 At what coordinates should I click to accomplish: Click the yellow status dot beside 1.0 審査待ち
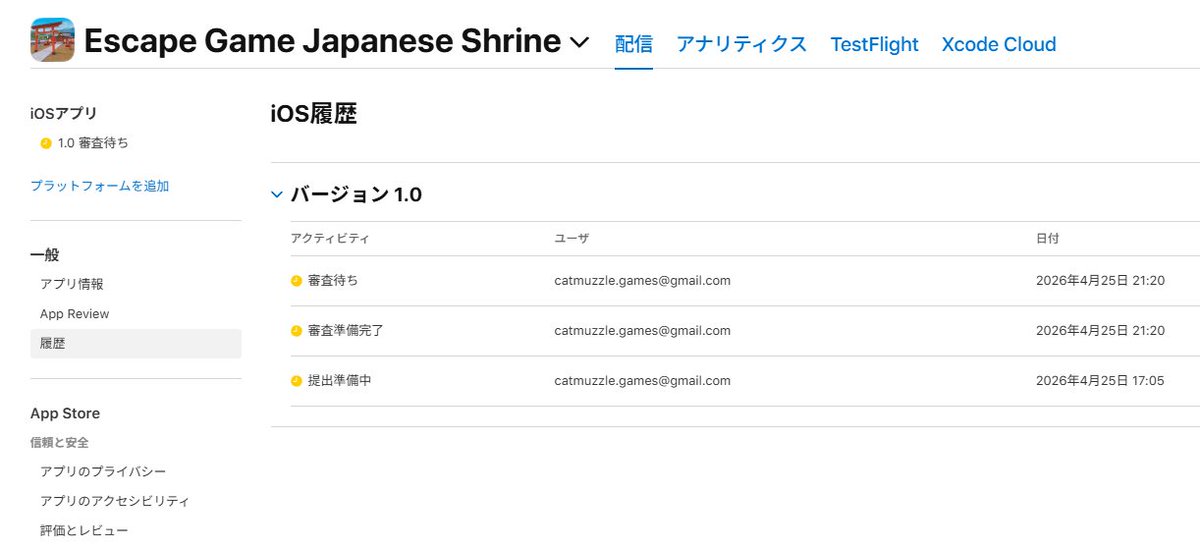(x=46, y=143)
